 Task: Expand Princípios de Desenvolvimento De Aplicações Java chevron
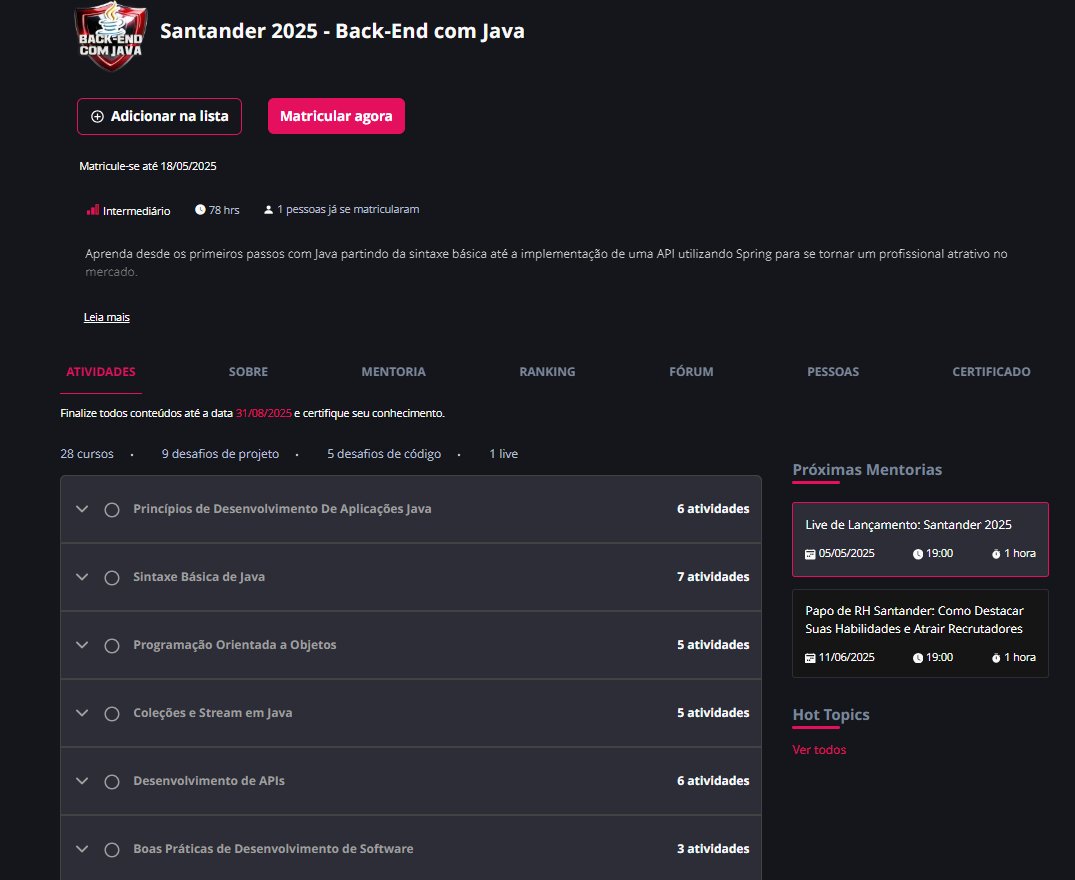[x=82, y=509]
